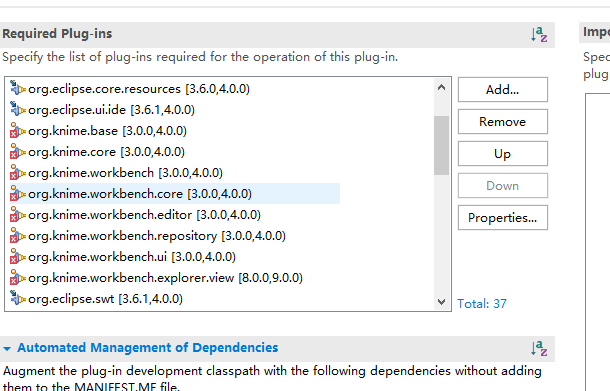Image resolution: width=610 pixels, height=391 pixels.
Task: Click the error icon beside org.knime.workbench.repository
Action: pyautogui.click(x=17, y=236)
